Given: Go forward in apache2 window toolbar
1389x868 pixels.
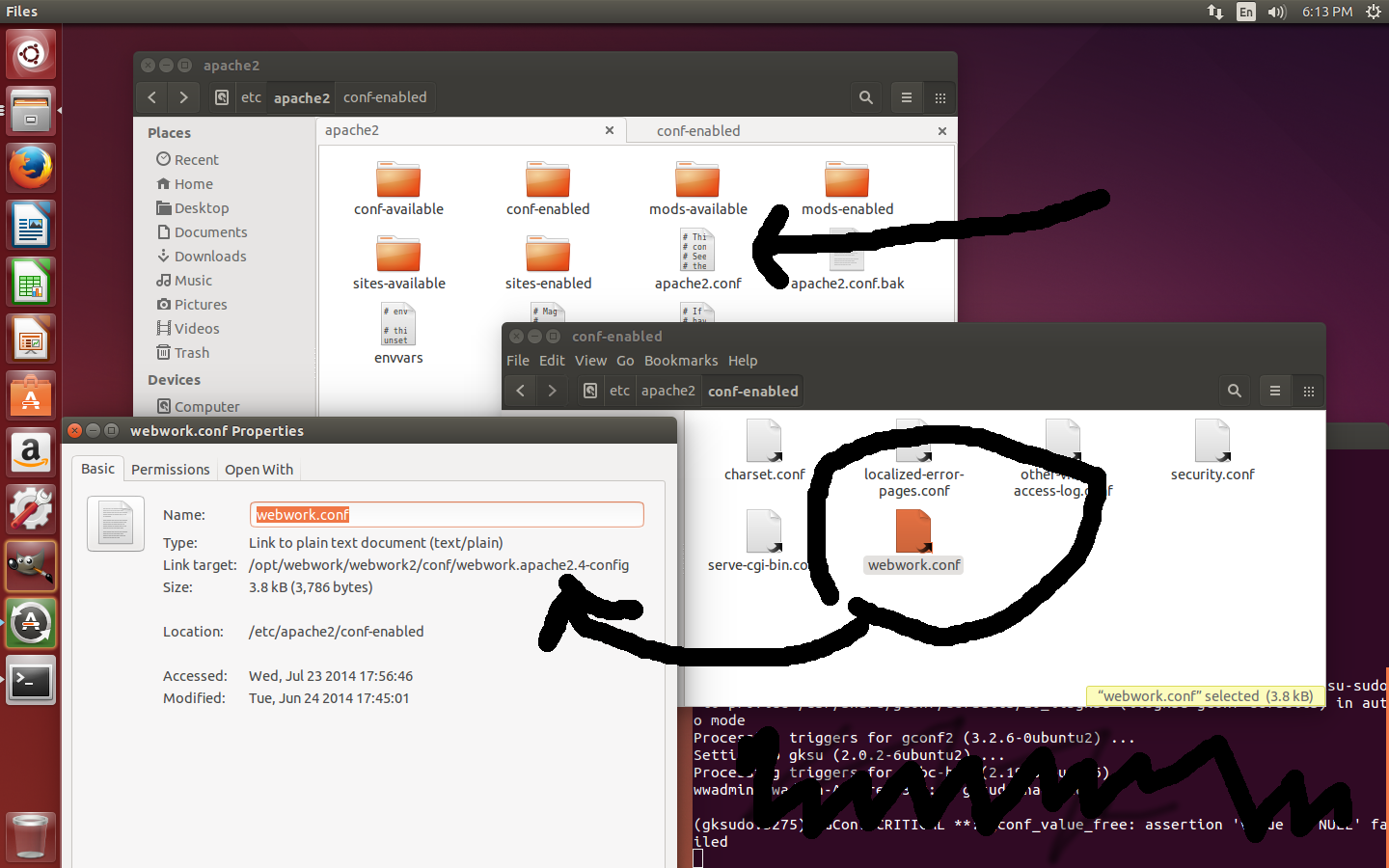Looking at the screenshot, I should pyautogui.click(x=183, y=97).
